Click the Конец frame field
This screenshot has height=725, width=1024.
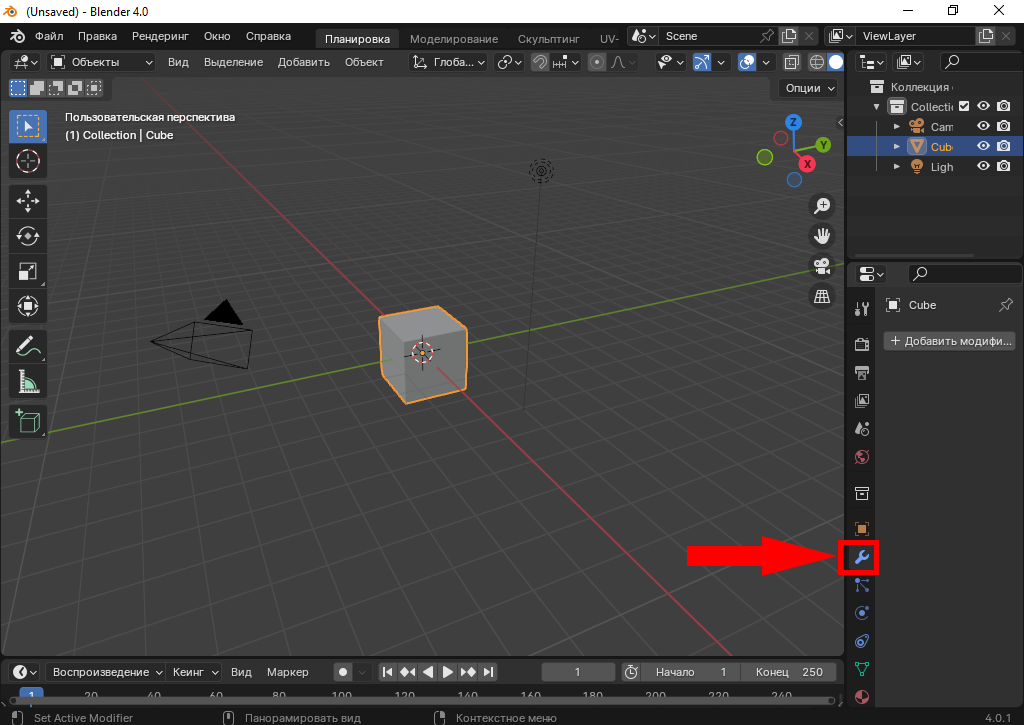[x=789, y=672]
